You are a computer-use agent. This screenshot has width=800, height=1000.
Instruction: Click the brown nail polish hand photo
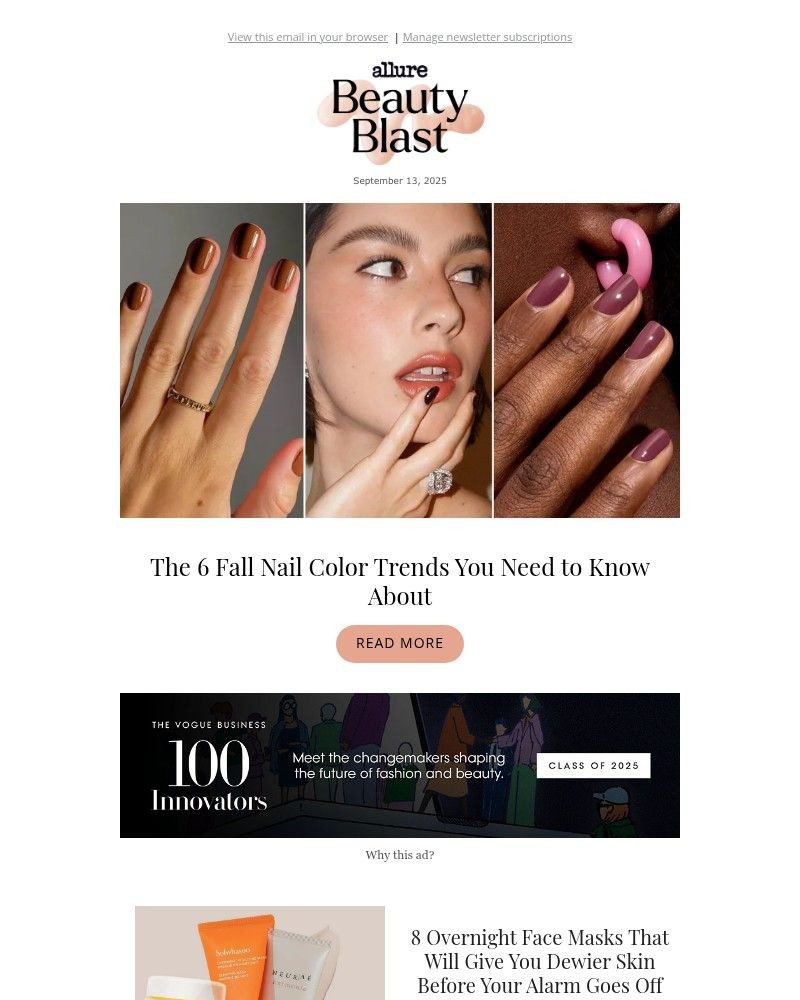tap(212, 360)
